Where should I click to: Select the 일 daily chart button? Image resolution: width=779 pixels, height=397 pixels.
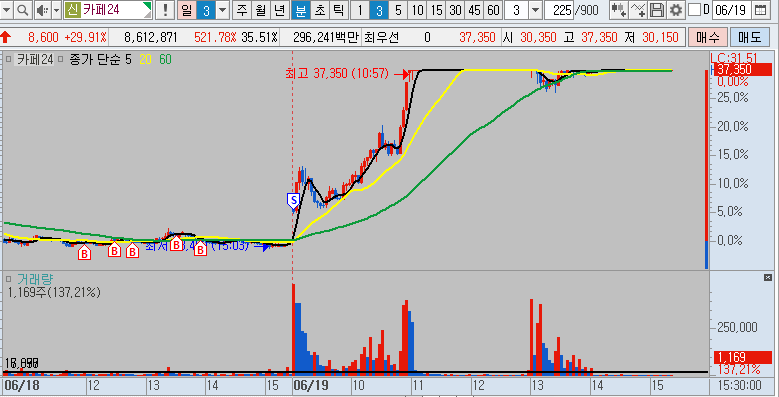(x=186, y=10)
